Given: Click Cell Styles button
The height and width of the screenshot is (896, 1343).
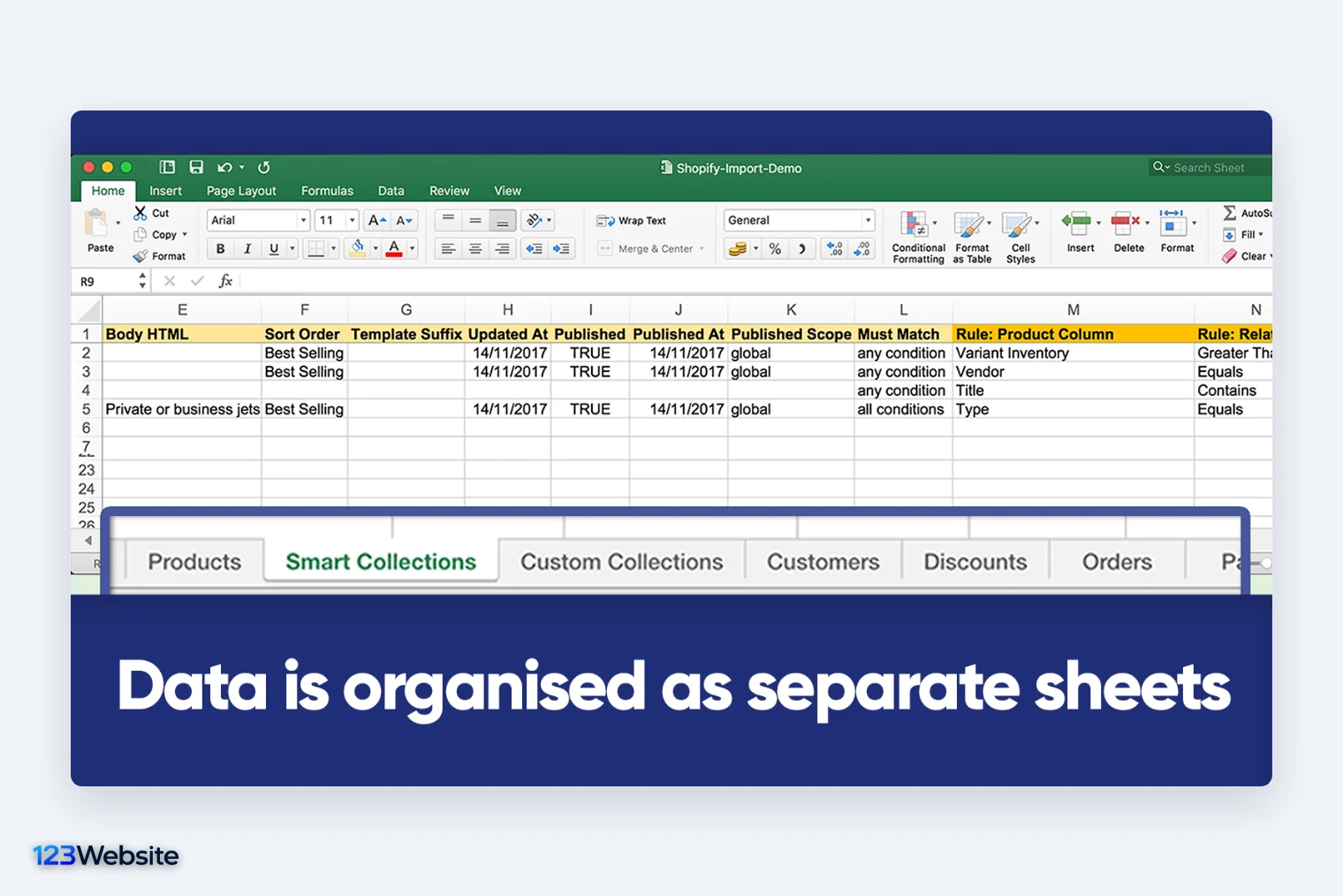Looking at the screenshot, I should pyautogui.click(x=1021, y=237).
